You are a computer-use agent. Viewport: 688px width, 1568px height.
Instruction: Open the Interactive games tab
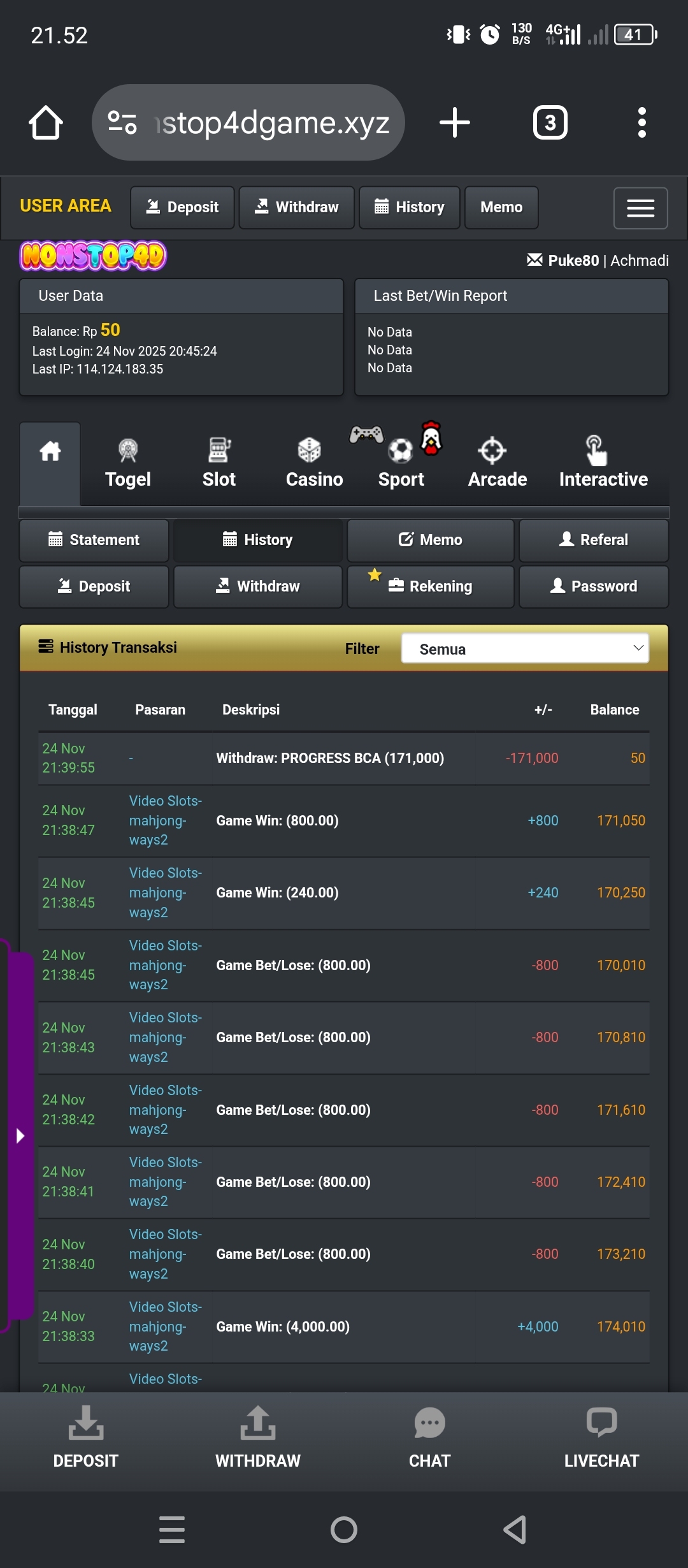click(603, 463)
